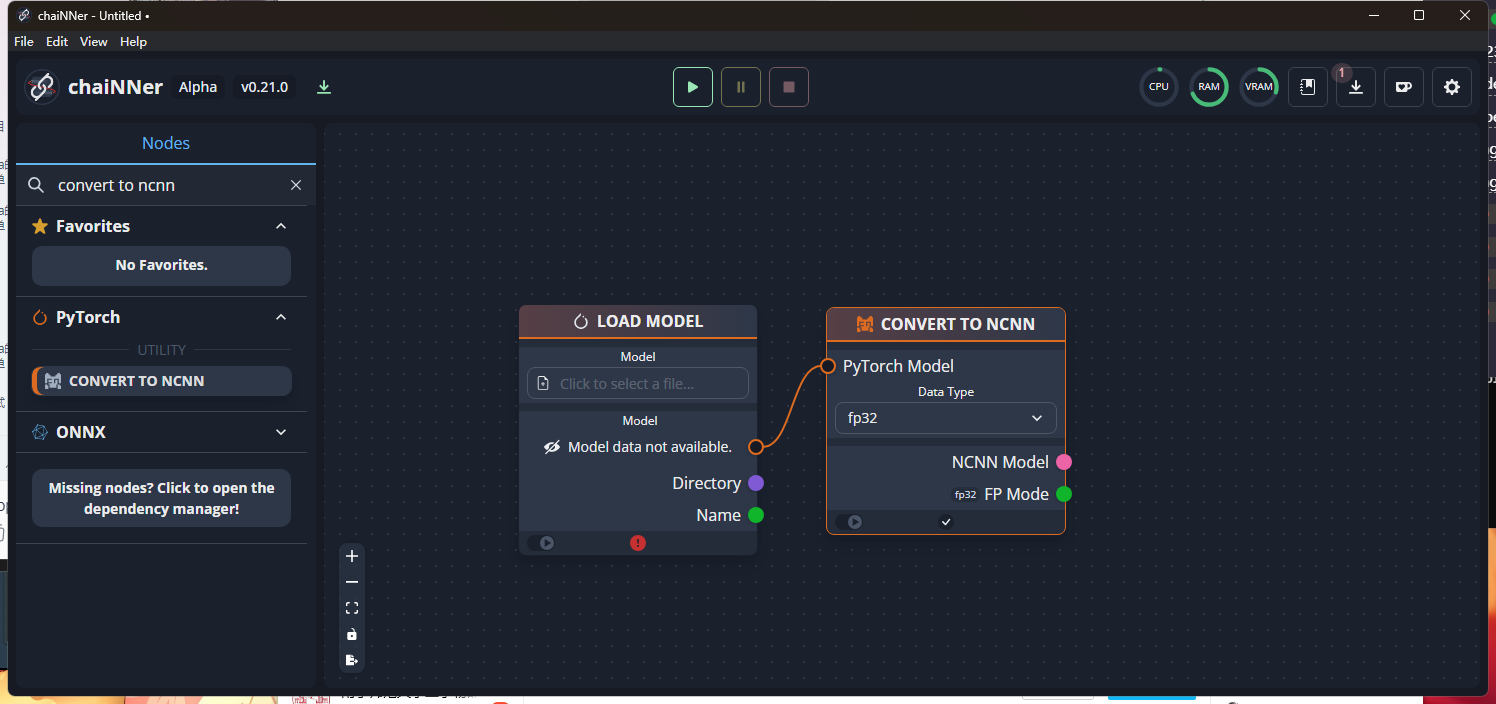Screen dimensions: 1496x704
Task: Click the fp32 tag beside FP Mode
Action: coord(965,494)
